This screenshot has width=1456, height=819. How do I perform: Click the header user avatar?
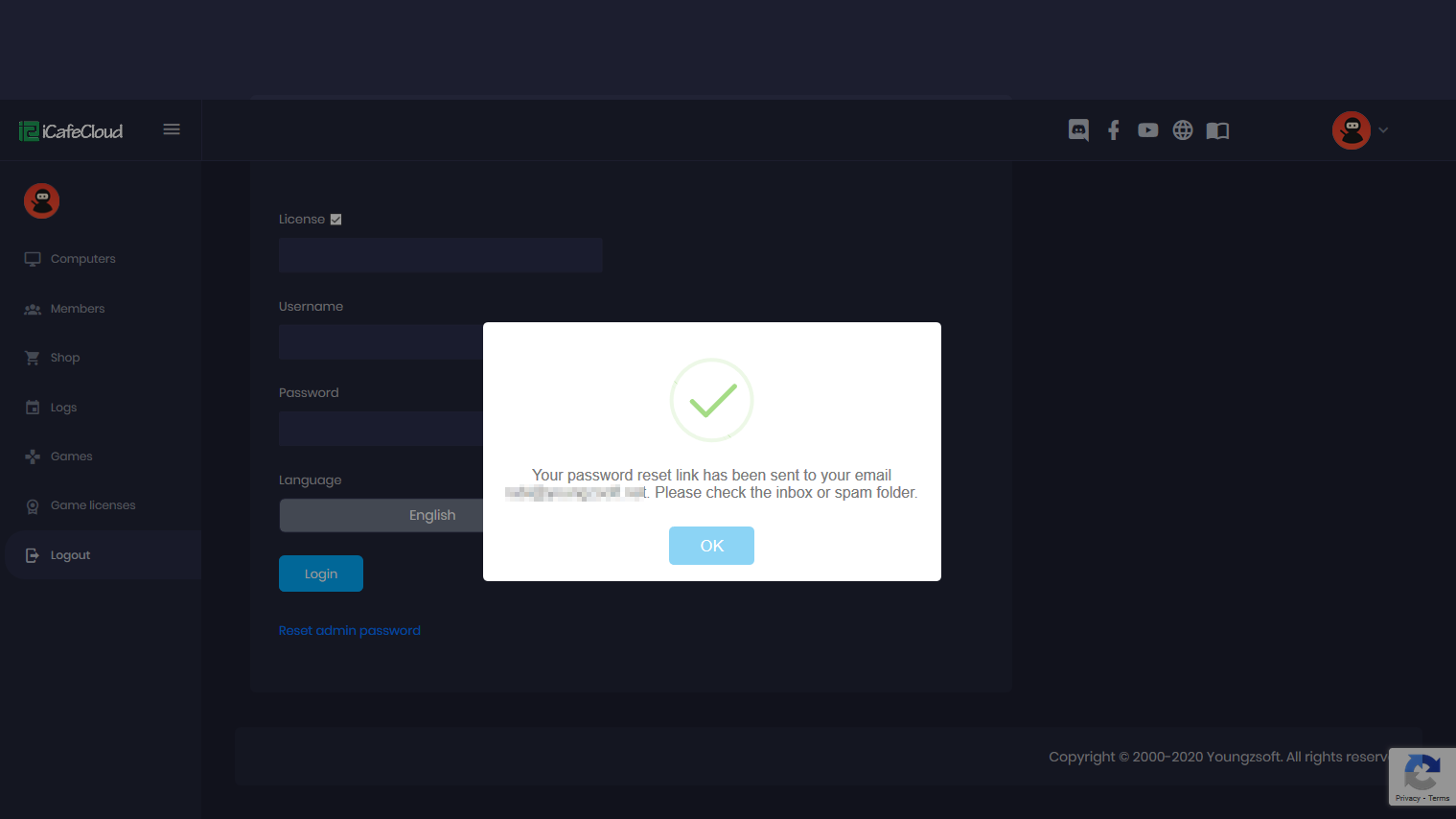tap(1352, 130)
